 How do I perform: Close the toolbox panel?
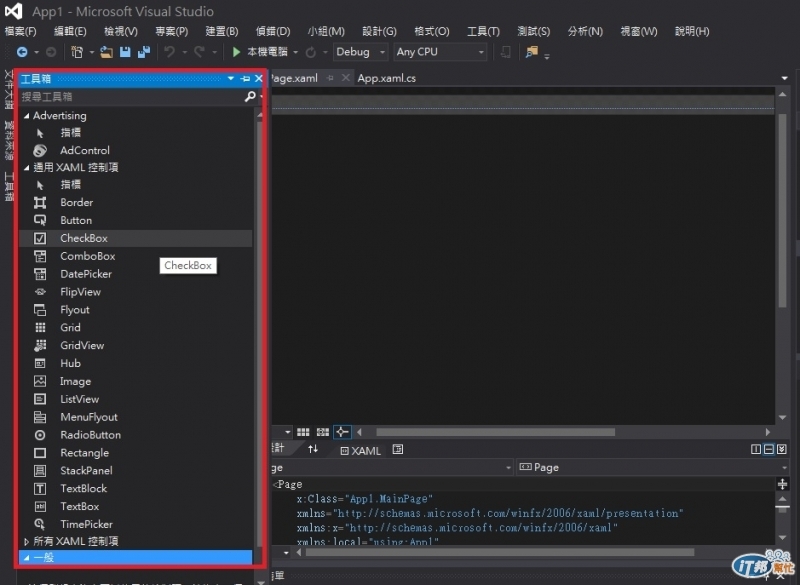(x=259, y=79)
